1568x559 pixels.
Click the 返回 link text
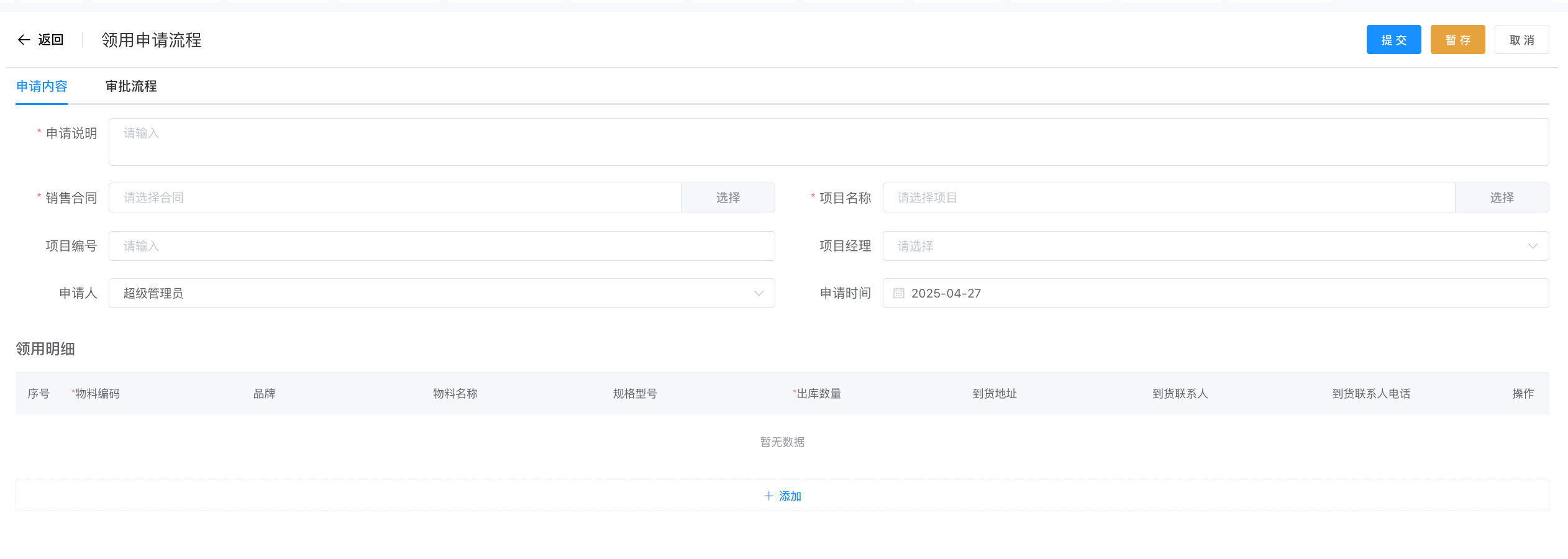(x=51, y=40)
